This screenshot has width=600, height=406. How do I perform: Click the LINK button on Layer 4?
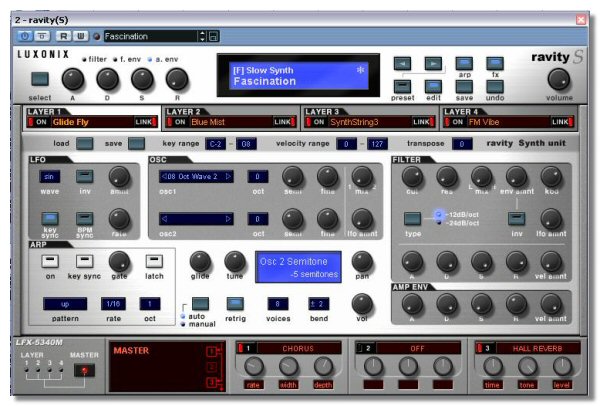tap(562, 122)
